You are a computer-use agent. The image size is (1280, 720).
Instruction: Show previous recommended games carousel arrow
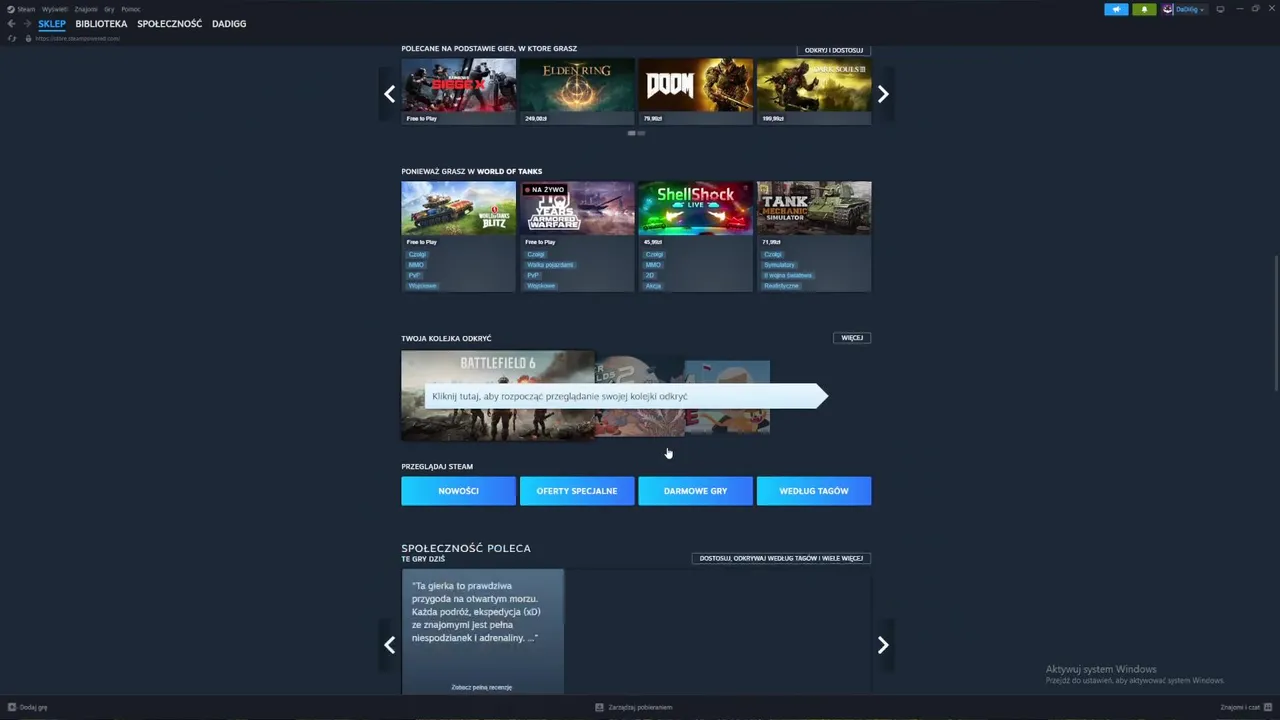pos(389,94)
